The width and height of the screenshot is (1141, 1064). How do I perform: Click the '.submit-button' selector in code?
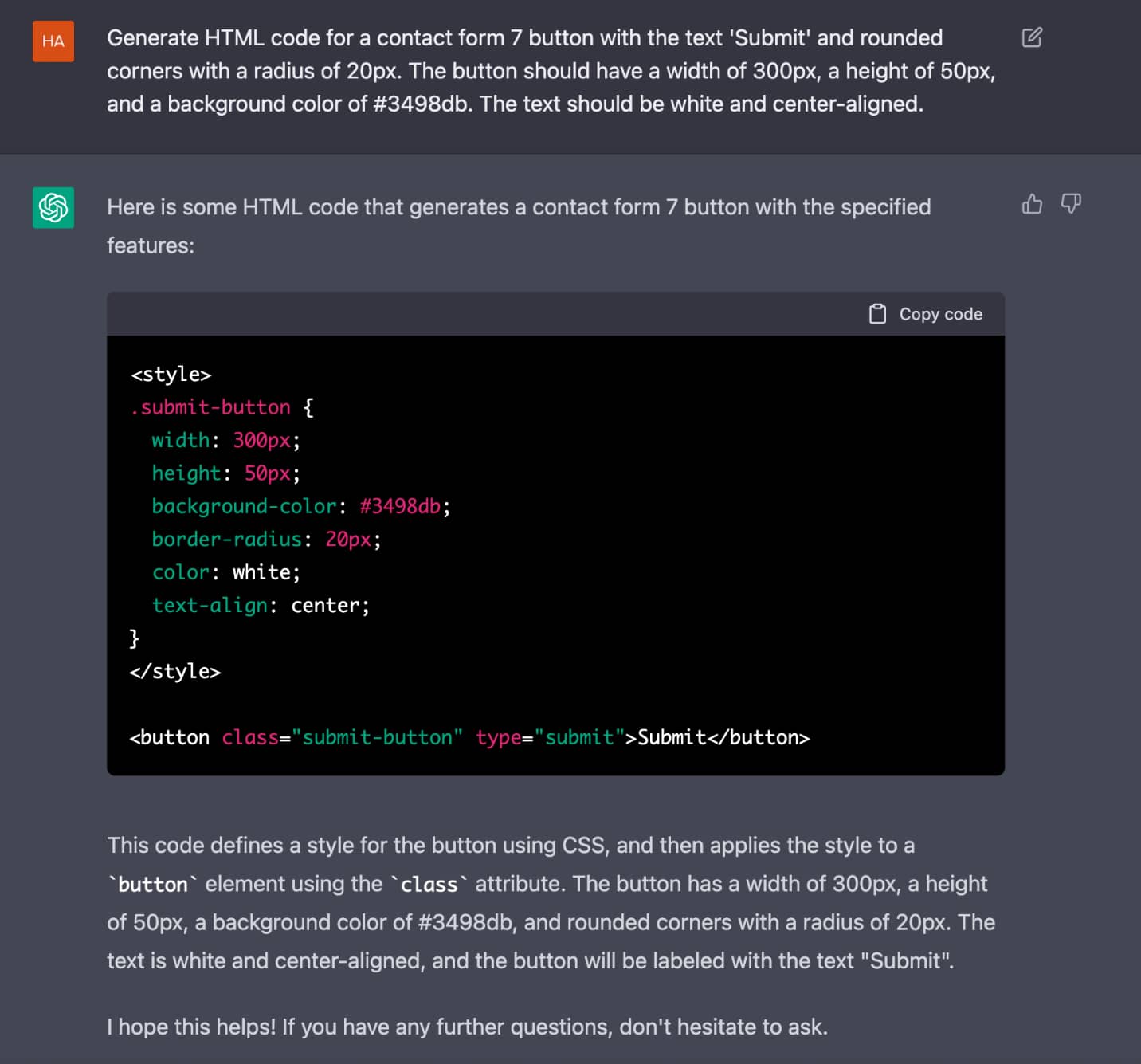click(x=210, y=407)
